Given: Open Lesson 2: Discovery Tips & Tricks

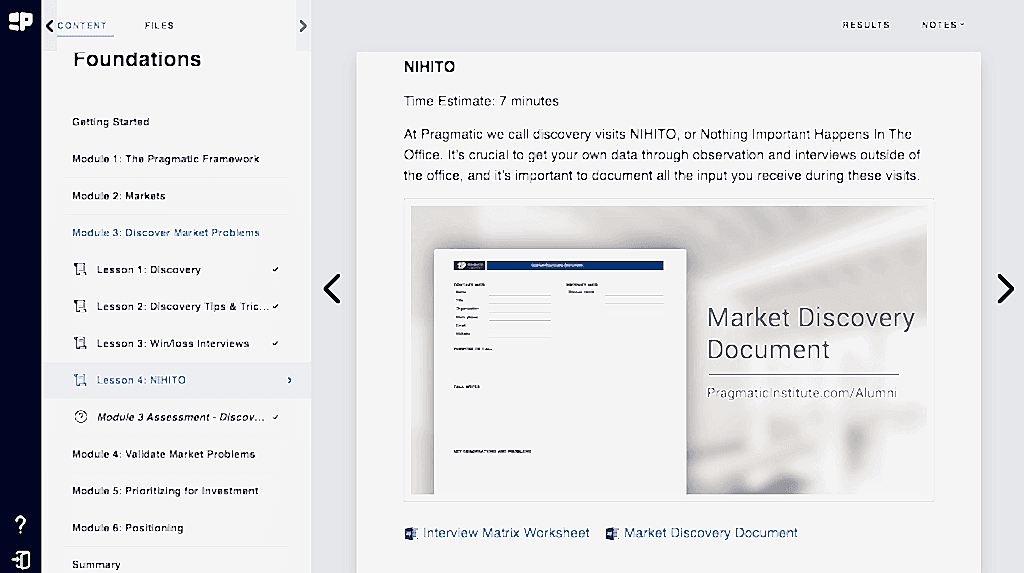Looking at the screenshot, I should point(183,306).
